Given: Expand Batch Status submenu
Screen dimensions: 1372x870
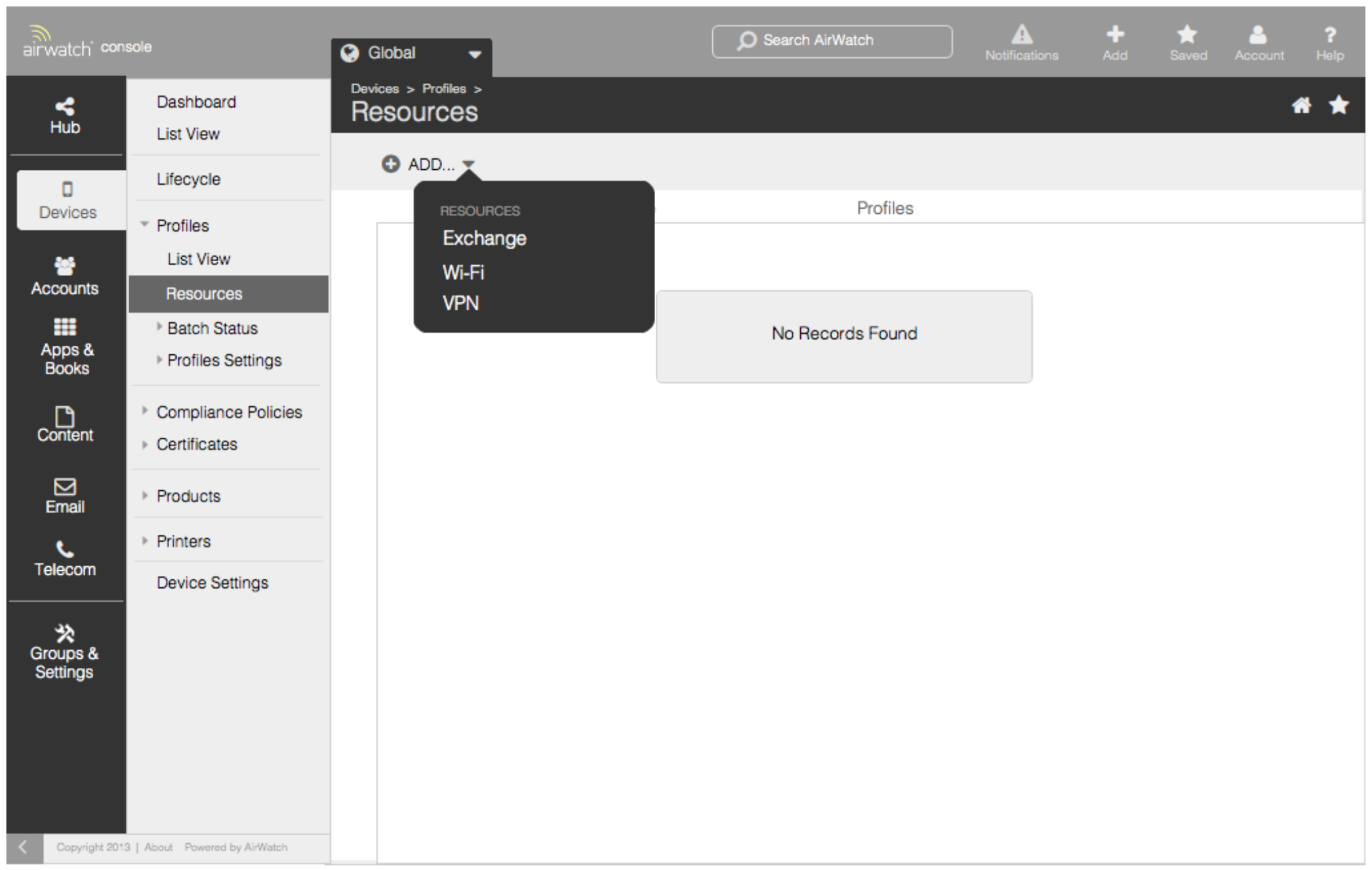Looking at the screenshot, I should pos(159,326).
